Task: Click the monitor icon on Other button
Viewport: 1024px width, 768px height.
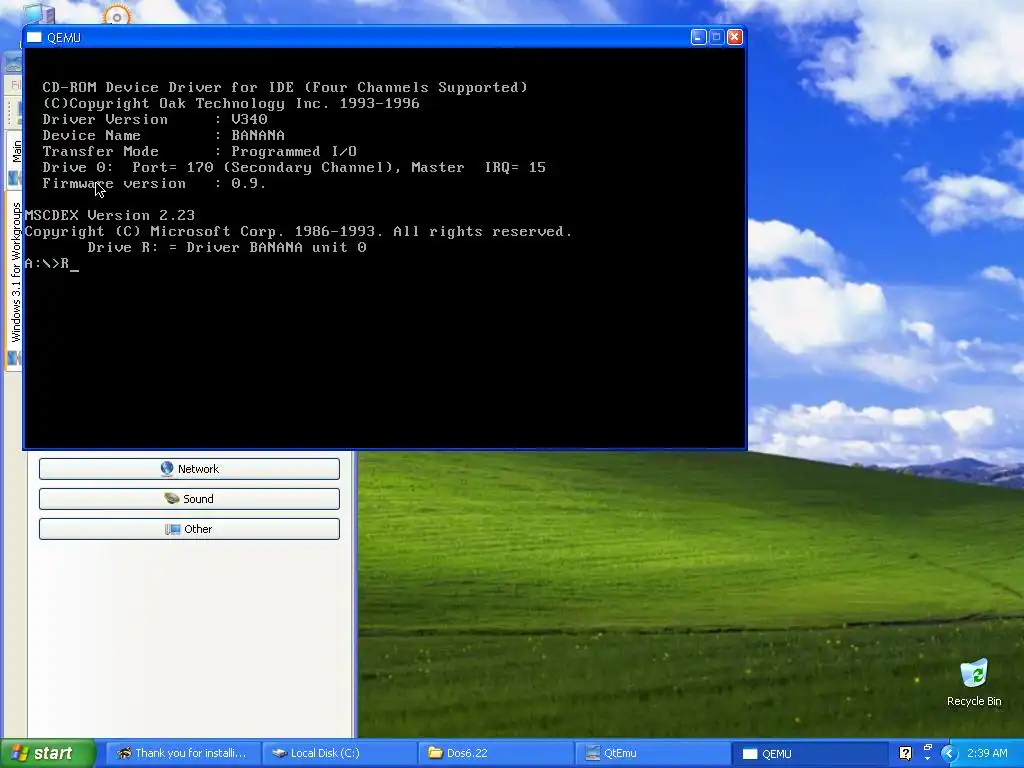Action: point(172,529)
